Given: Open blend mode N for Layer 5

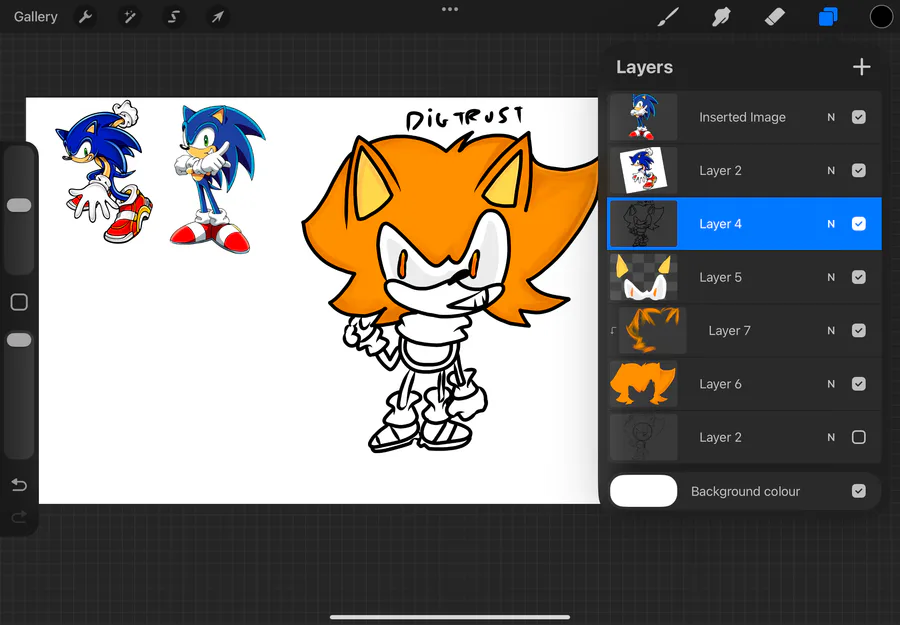Looking at the screenshot, I should pyautogui.click(x=831, y=277).
